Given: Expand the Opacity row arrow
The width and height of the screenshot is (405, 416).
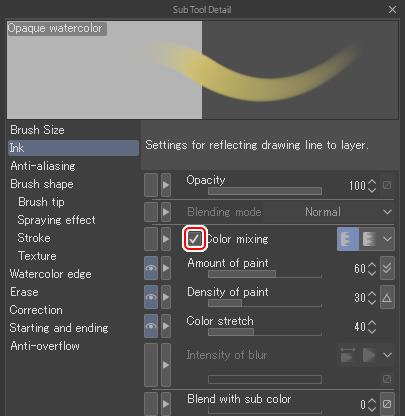Looking at the screenshot, I should pos(166,185).
